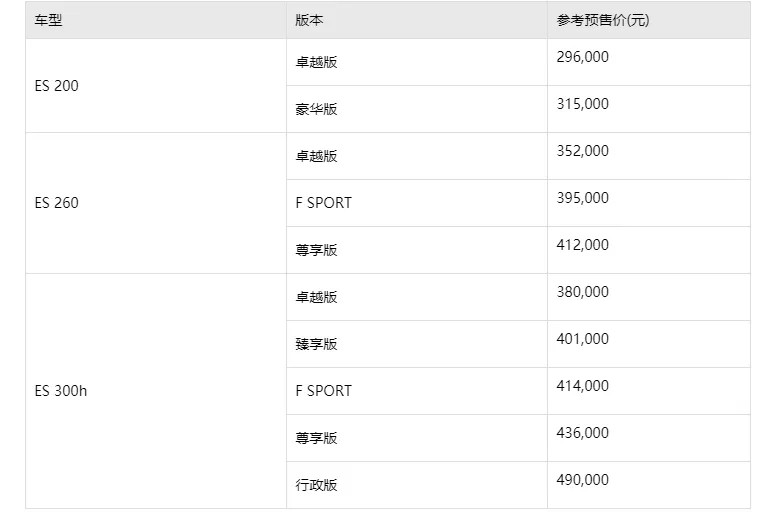Select the 315,000 price cell

tap(583, 104)
